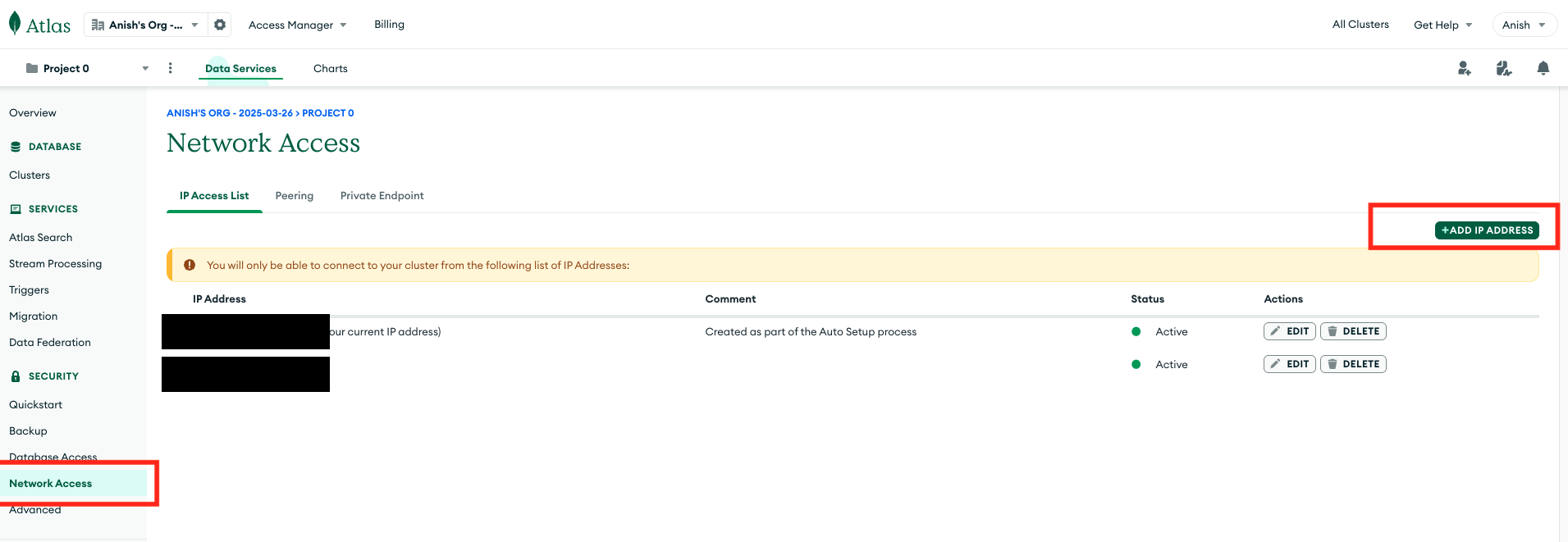Open the project activity feed icon
The image size is (1568, 542).
tap(1503, 68)
